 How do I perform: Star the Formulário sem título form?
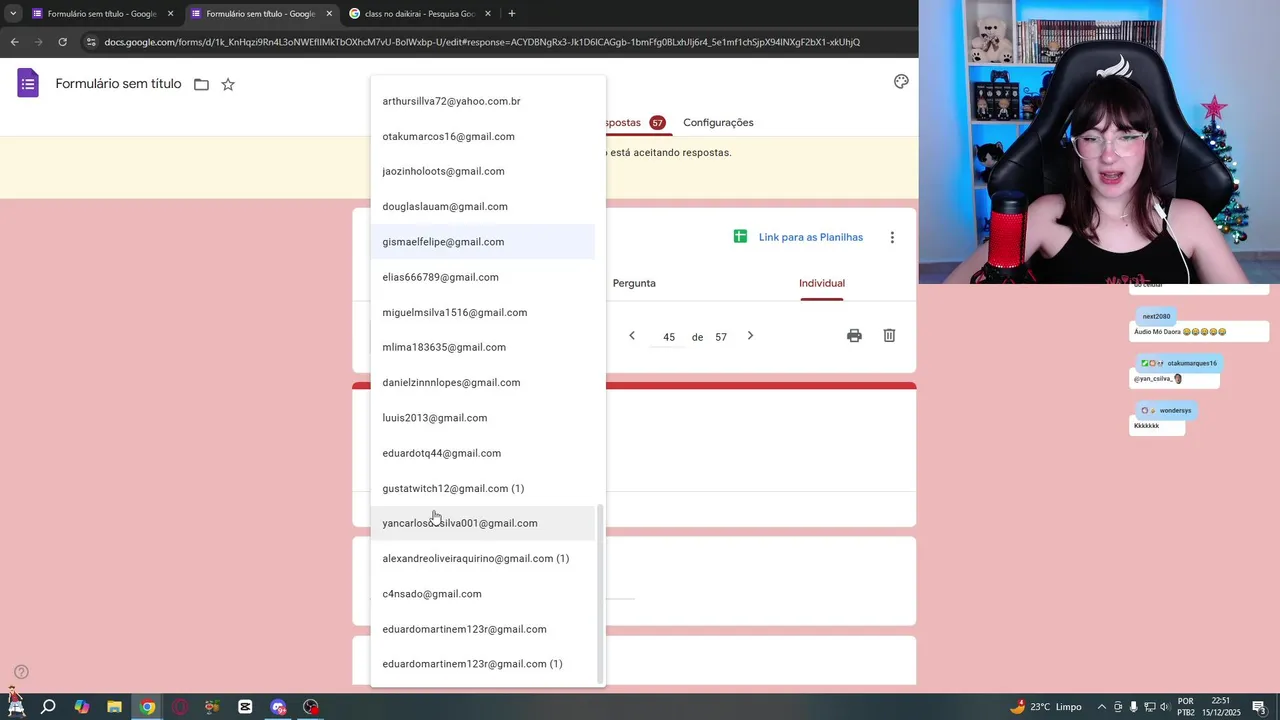[228, 85]
